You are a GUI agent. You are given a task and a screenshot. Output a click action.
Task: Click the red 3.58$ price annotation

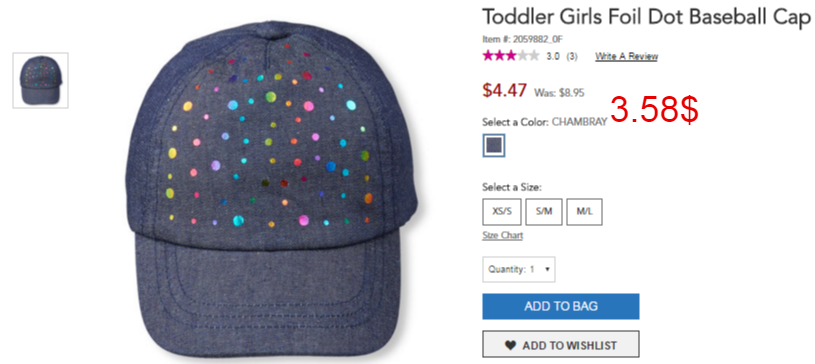coord(654,110)
